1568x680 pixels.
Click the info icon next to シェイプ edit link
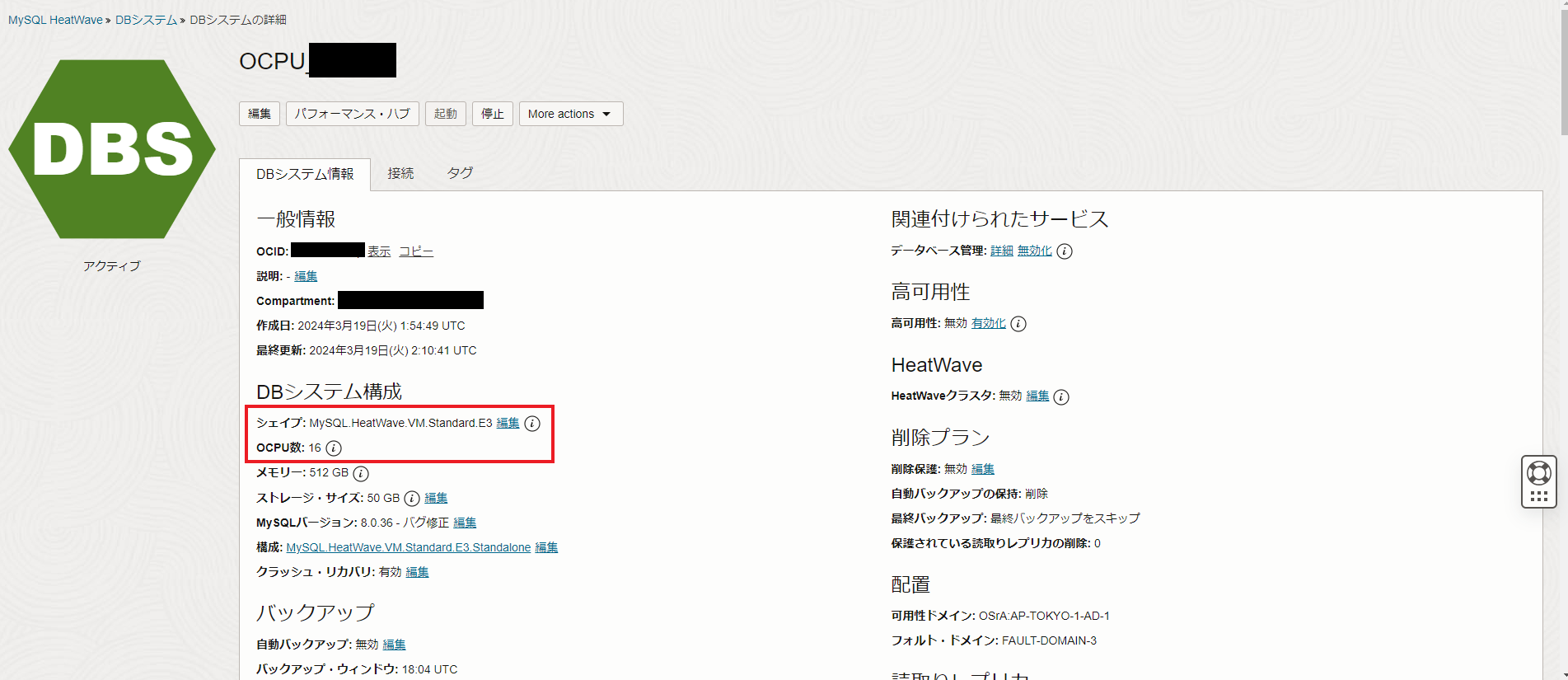(532, 424)
